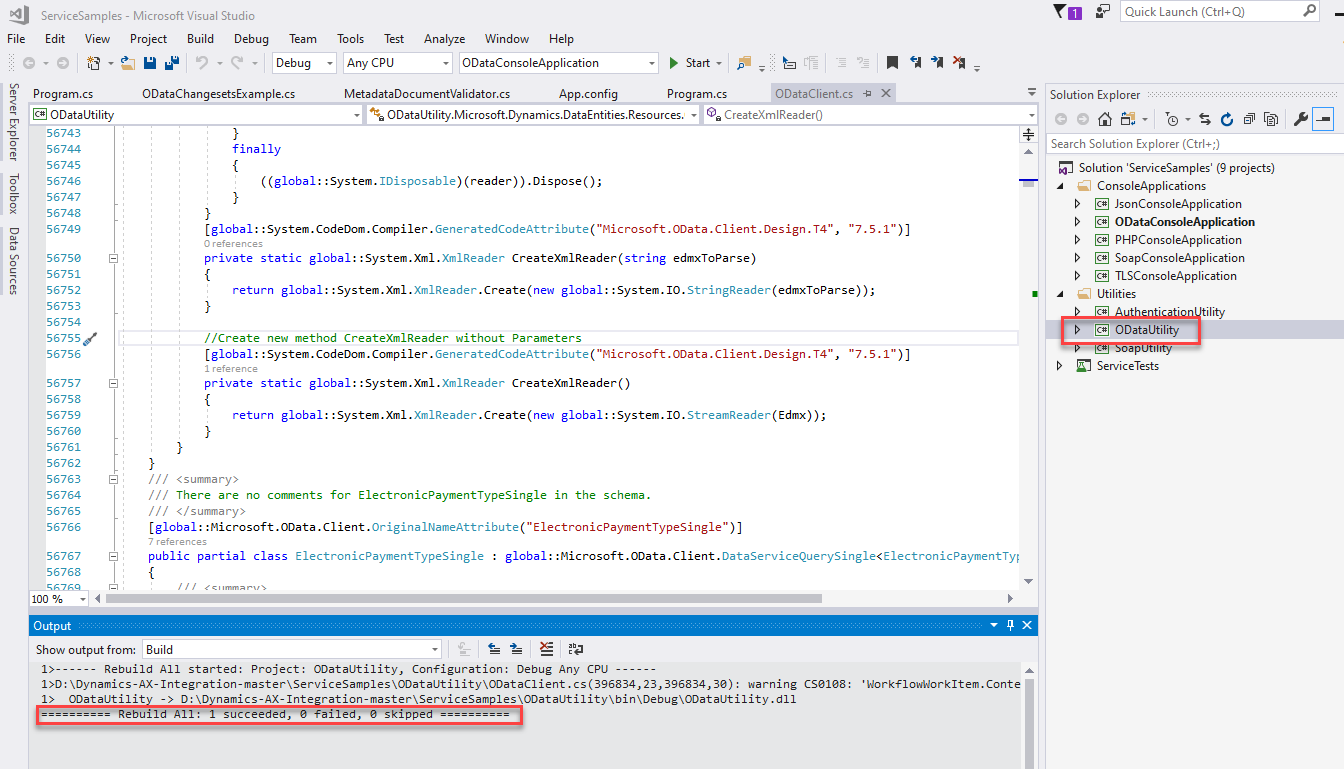Open the Any CPU platform dropdown
The image size is (1344, 769).
397,63
